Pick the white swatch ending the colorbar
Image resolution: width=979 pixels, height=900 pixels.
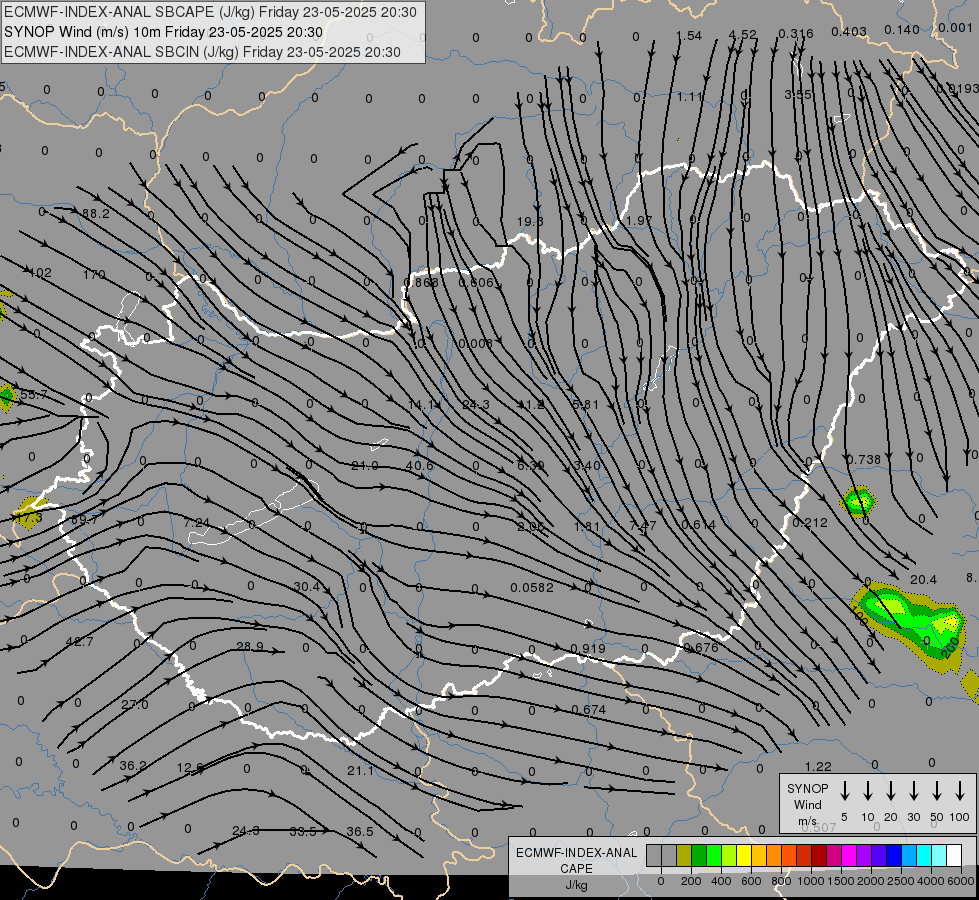(x=953, y=855)
